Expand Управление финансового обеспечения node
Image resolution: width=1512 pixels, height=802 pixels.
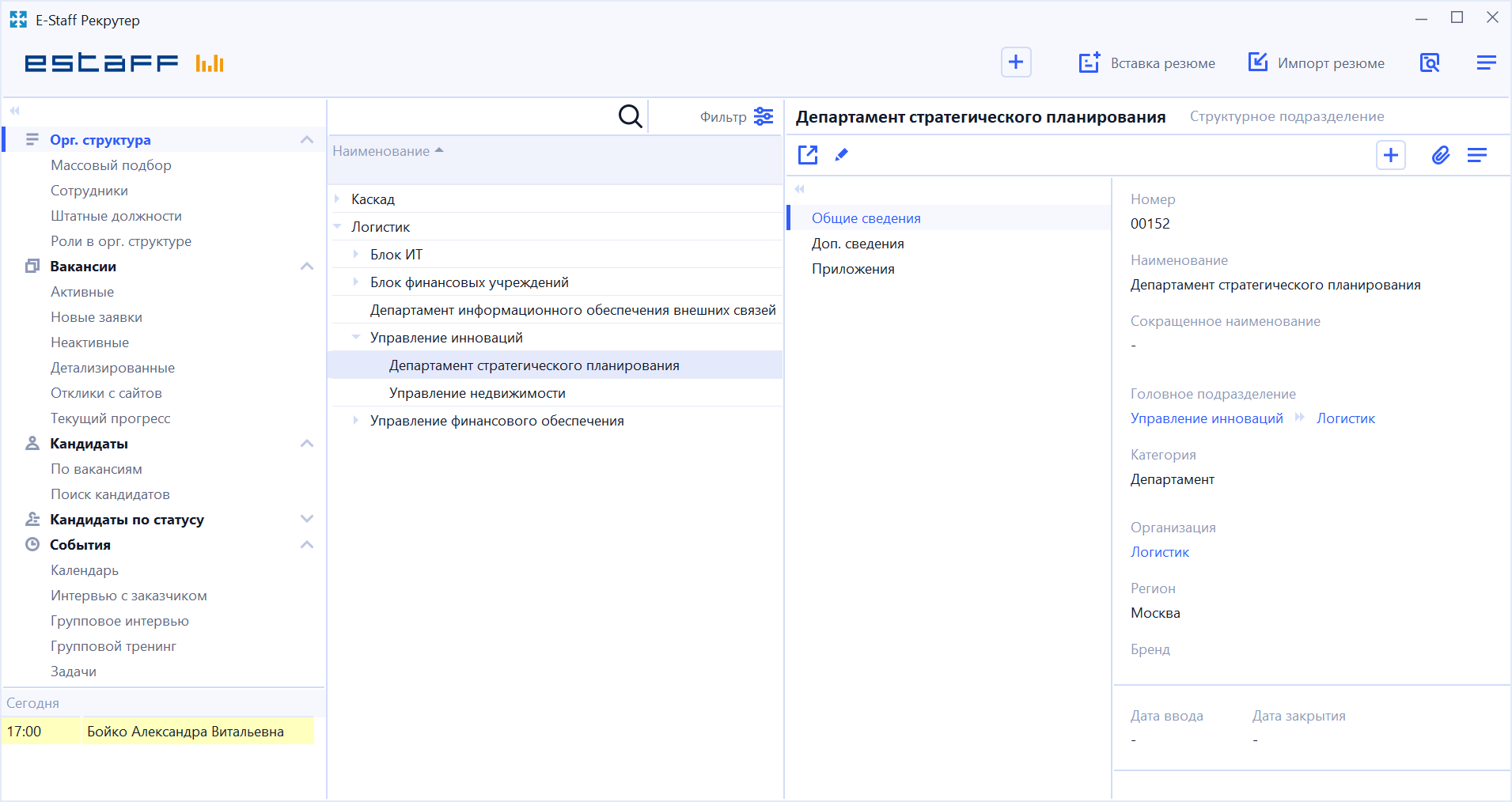click(356, 421)
